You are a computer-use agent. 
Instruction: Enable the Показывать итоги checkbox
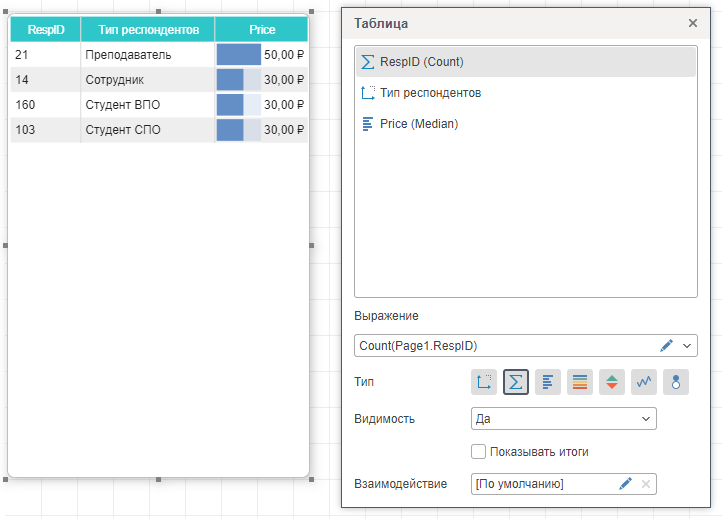478,452
